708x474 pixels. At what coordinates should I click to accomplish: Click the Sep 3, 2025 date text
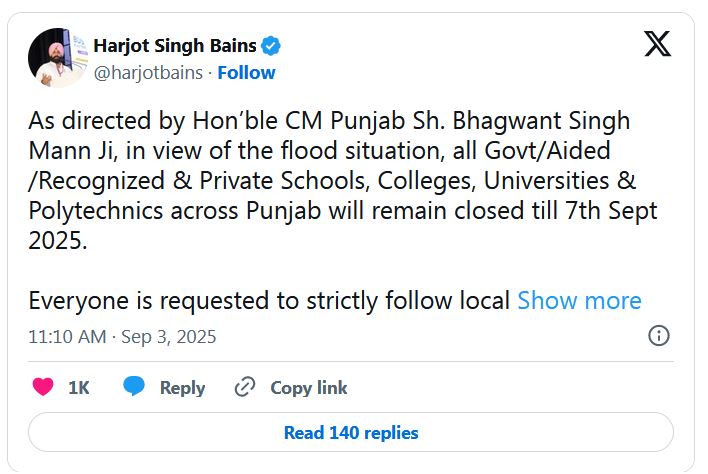click(168, 337)
